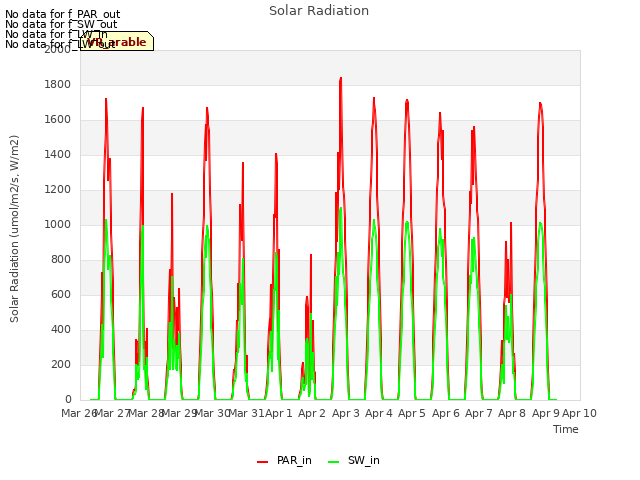This screenshot has height=480, width=640.
Task: Click the PAR_in legend entry
Action: 284,460
